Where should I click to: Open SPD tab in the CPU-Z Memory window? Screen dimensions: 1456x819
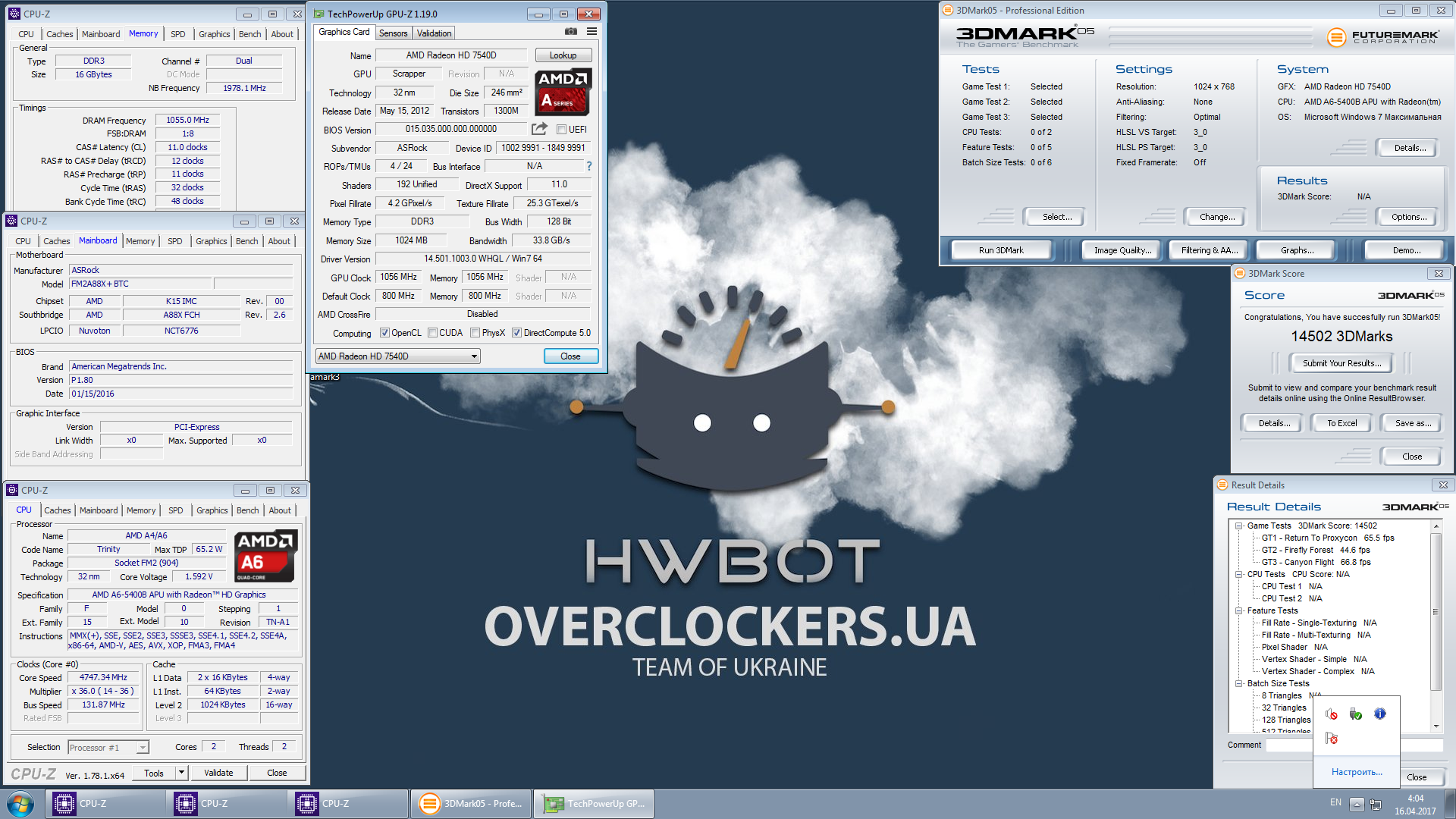tap(177, 34)
